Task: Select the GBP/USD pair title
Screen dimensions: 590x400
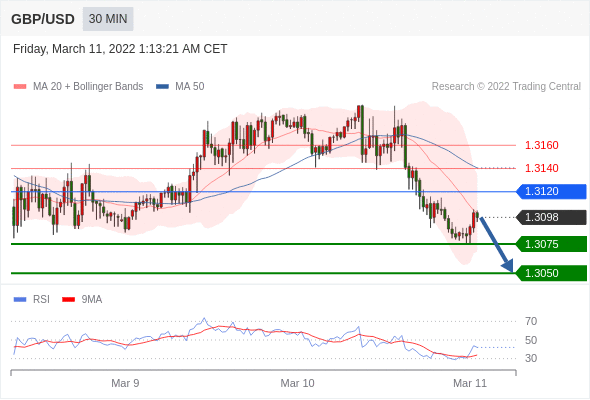Action: 43,19
